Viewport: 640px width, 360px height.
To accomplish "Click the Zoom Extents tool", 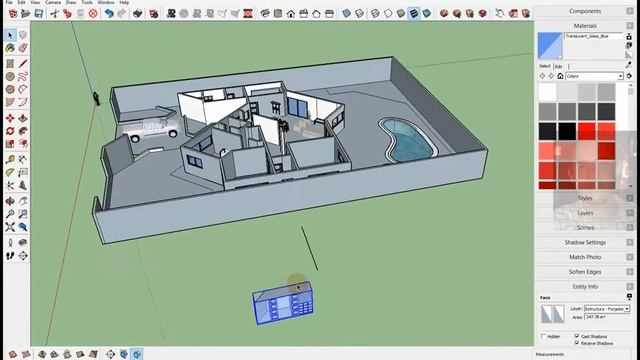I will 10,227.
